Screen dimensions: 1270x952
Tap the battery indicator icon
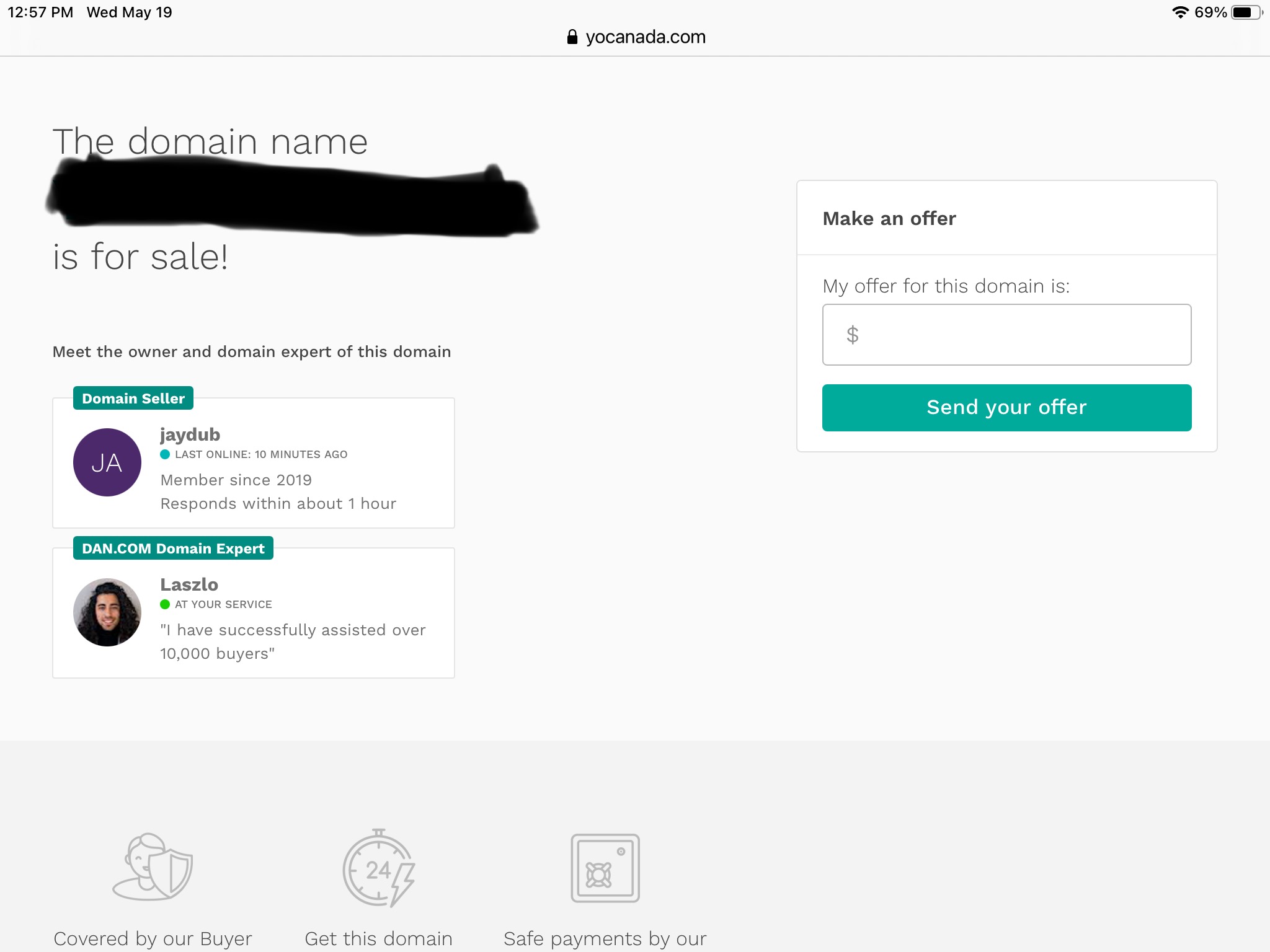point(1247,12)
